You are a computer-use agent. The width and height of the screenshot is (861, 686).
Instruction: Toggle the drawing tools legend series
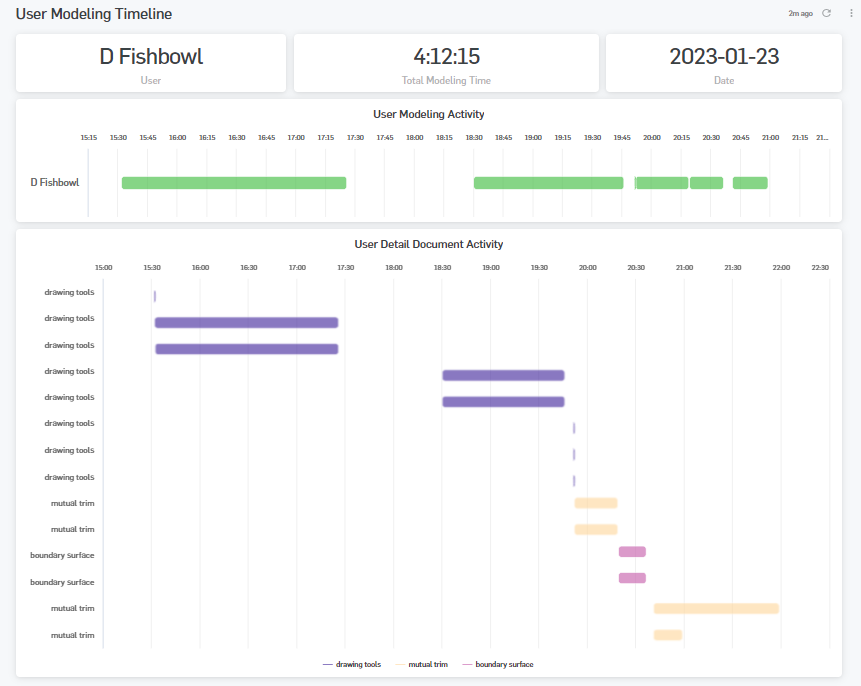(358, 664)
